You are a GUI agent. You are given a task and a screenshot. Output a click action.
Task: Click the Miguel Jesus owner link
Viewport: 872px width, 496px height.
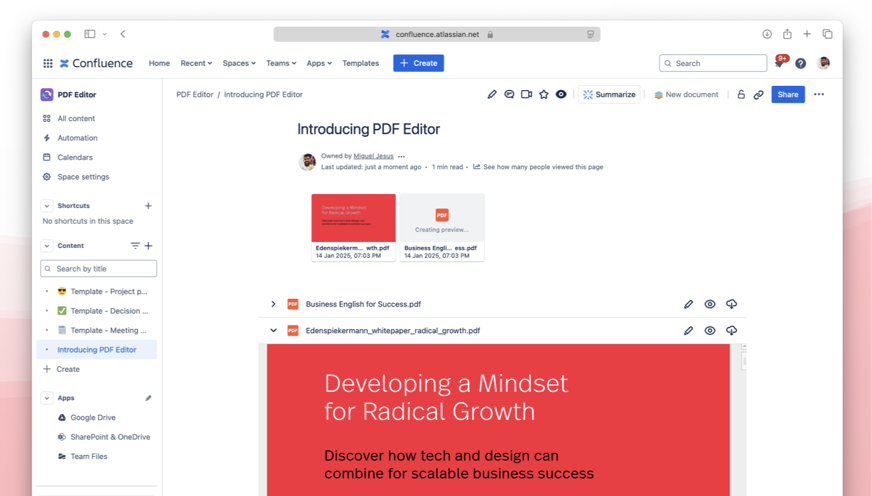pos(373,156)
